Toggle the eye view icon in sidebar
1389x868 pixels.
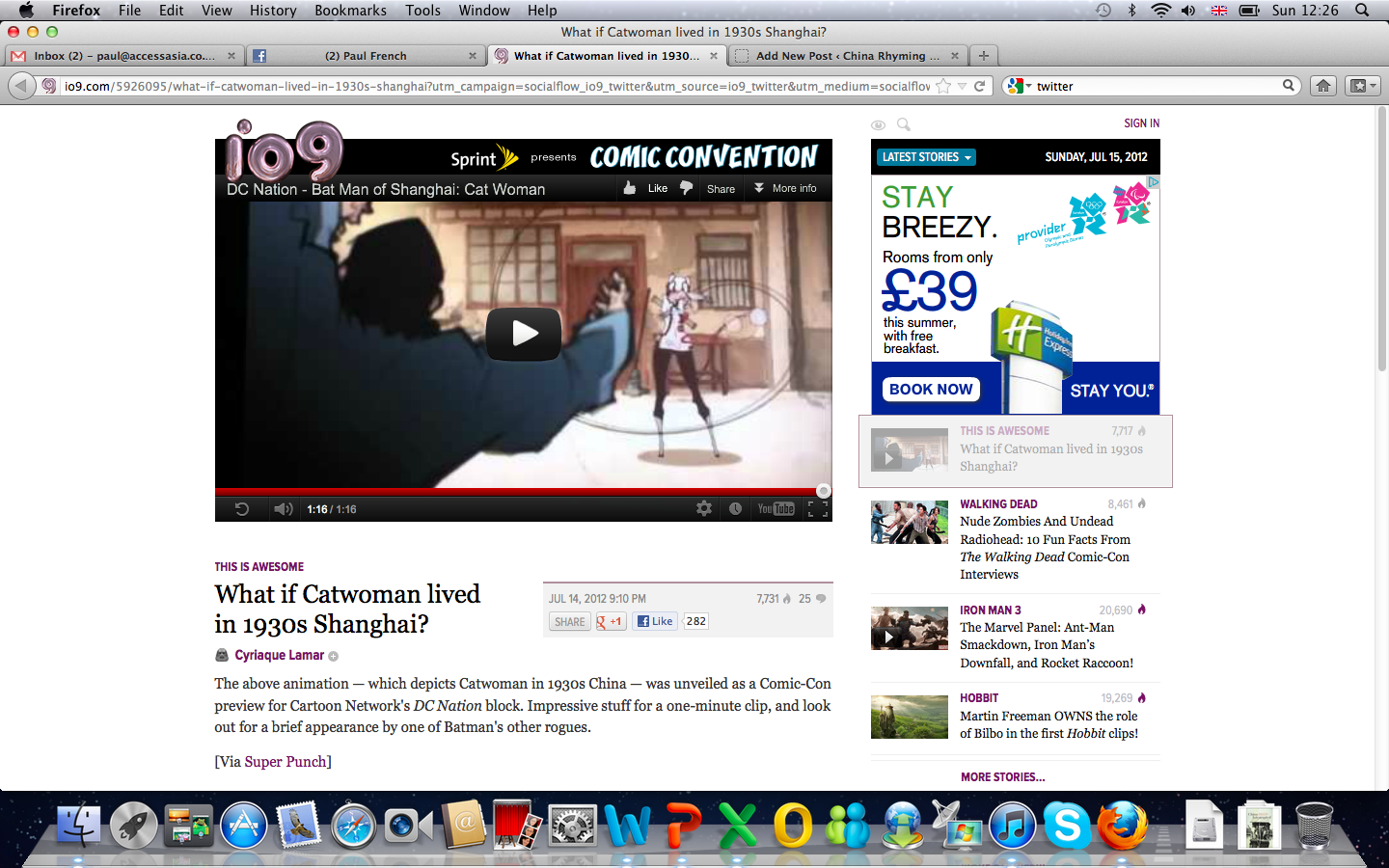coord(878,124)
